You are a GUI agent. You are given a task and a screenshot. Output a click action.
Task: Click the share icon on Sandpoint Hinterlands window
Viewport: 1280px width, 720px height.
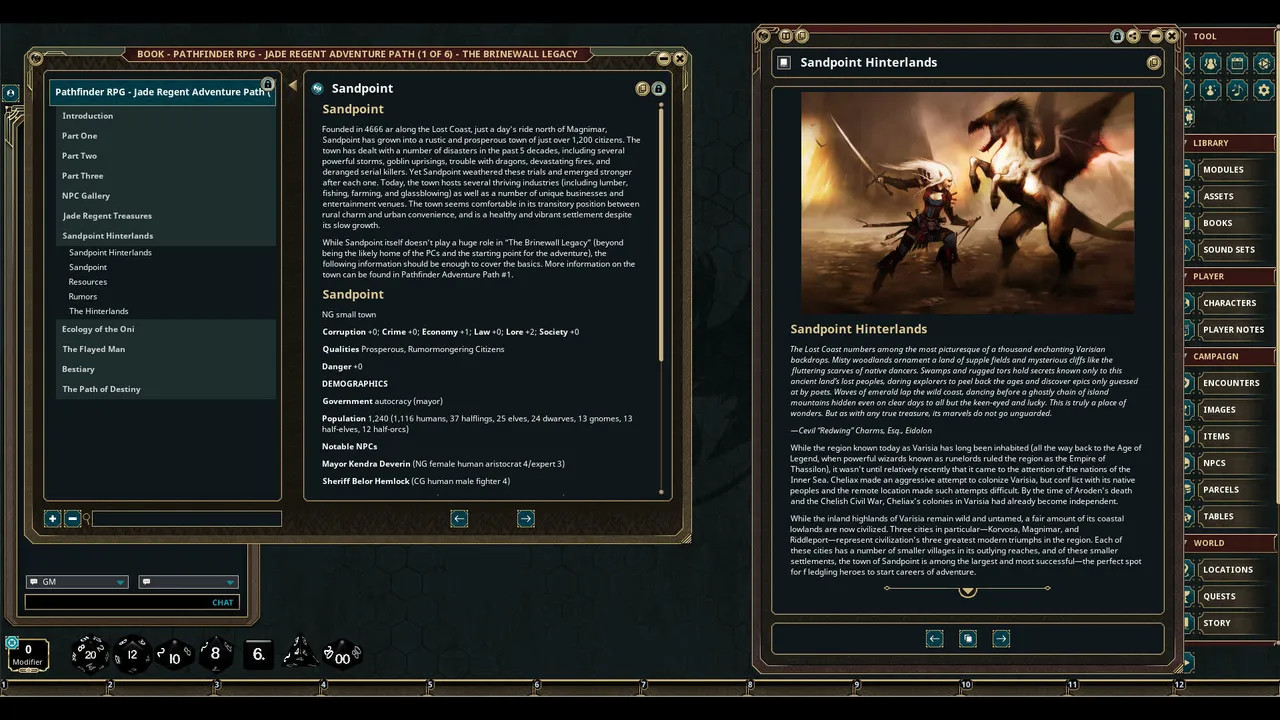click(1133, 36)
